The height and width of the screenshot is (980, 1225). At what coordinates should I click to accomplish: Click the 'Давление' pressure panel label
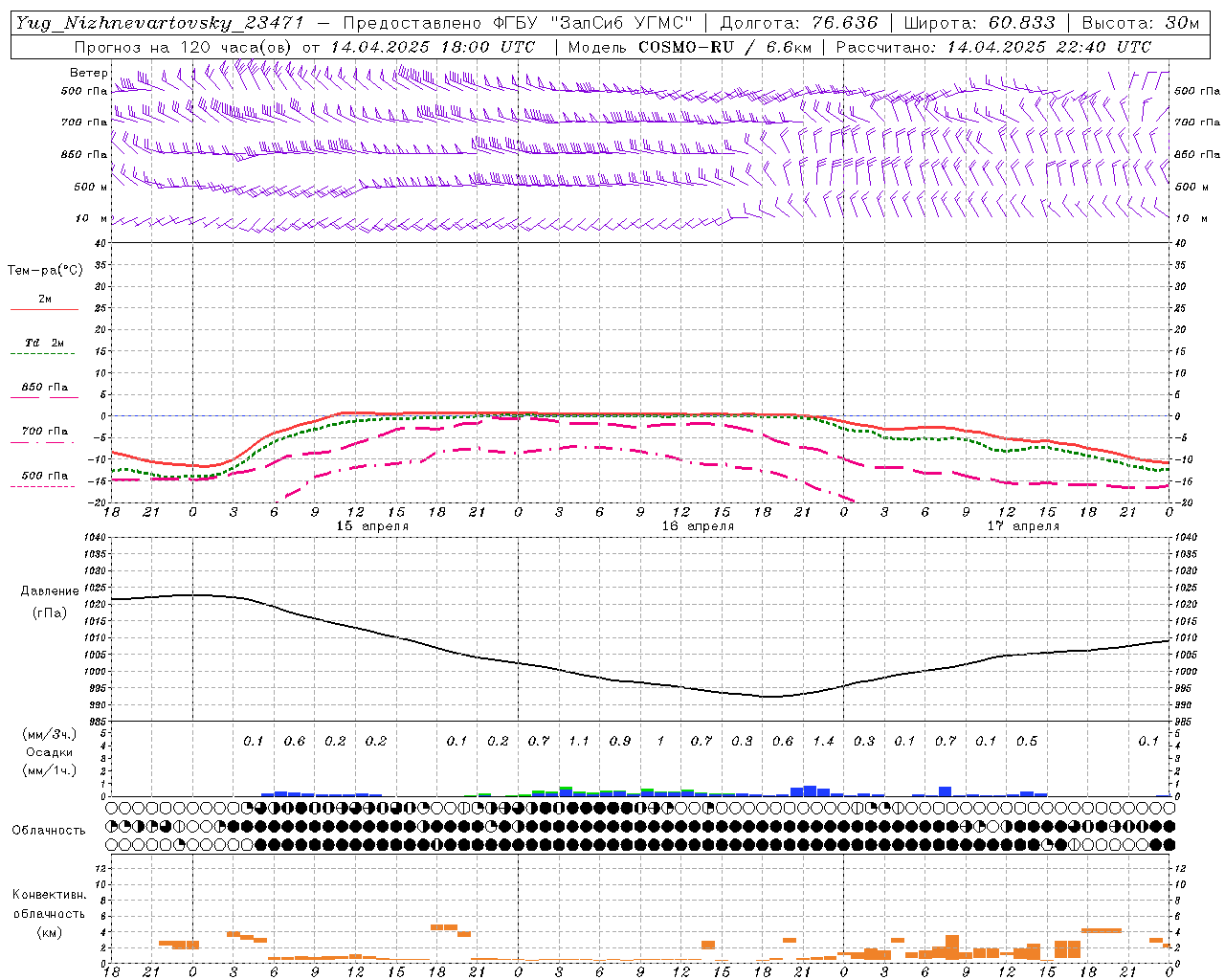(x=50, y=591)
